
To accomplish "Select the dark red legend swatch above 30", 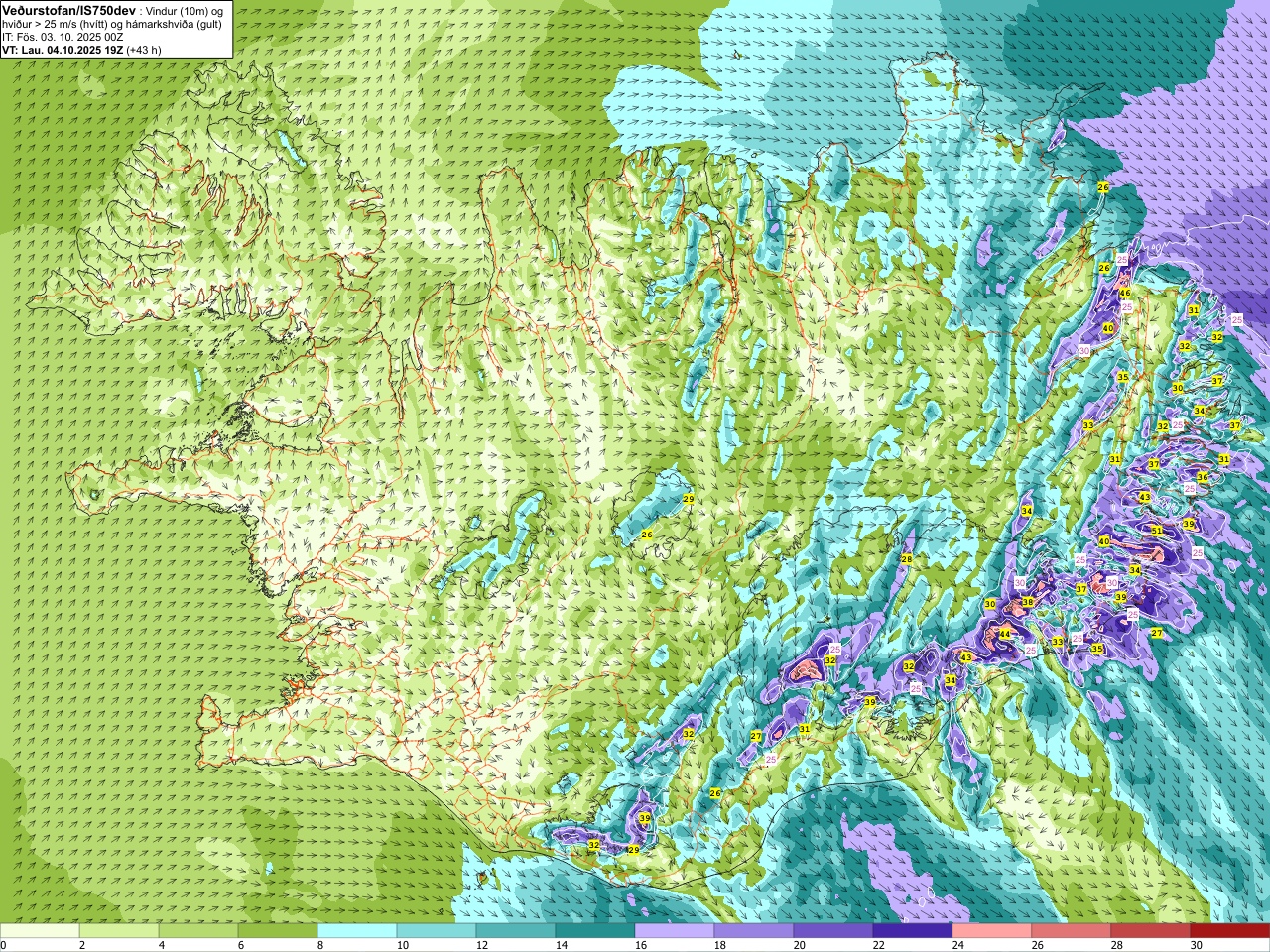I will [1230, 930].
